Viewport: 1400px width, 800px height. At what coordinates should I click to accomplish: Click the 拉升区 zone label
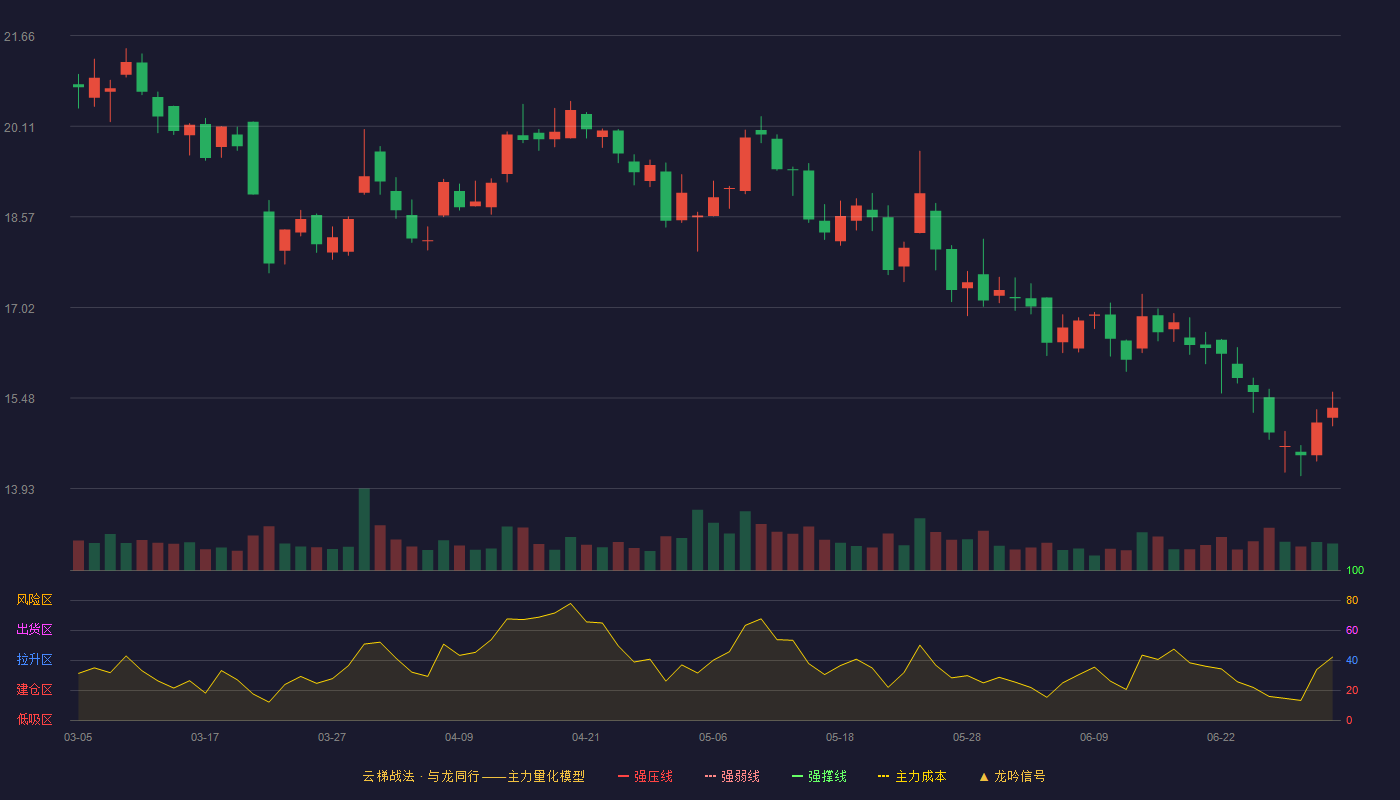coord(34,660)
